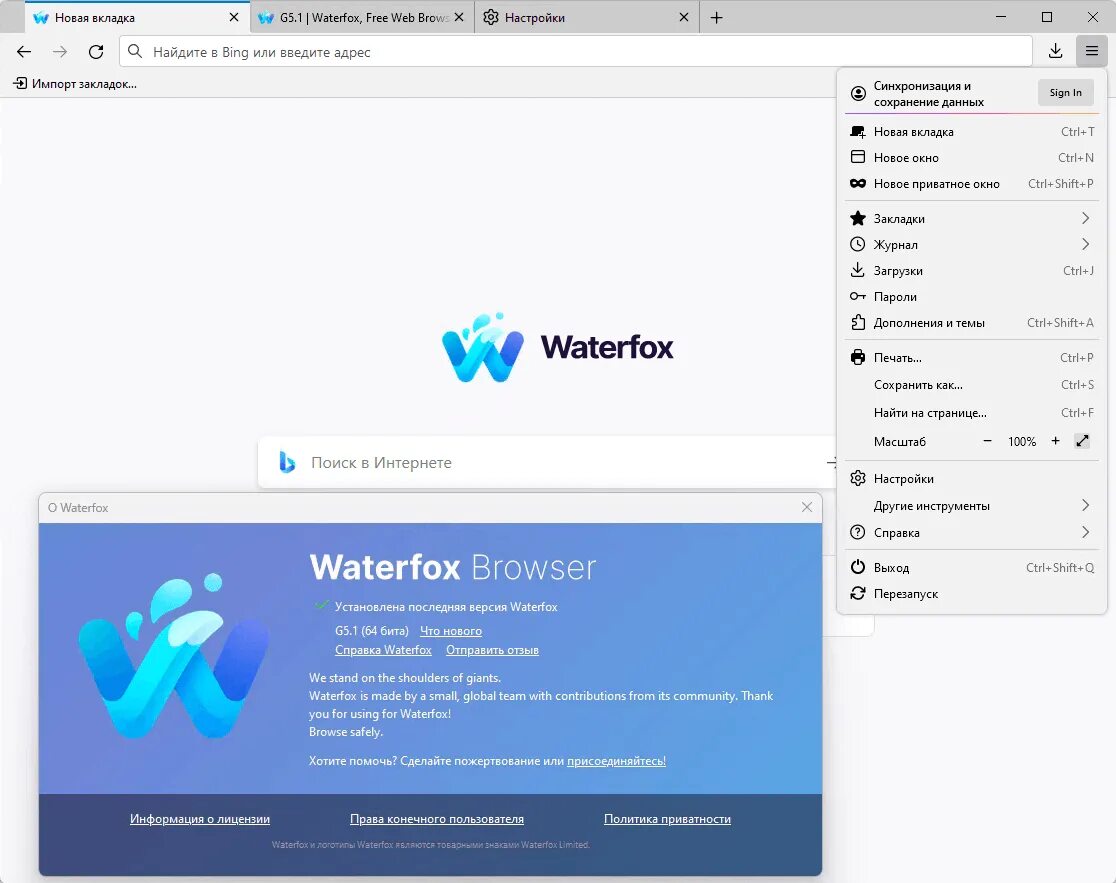The width and height of the screenshot is (1116, 883).
Task: Open Синхронизация и сохранение данных
Action: point(929,94)
